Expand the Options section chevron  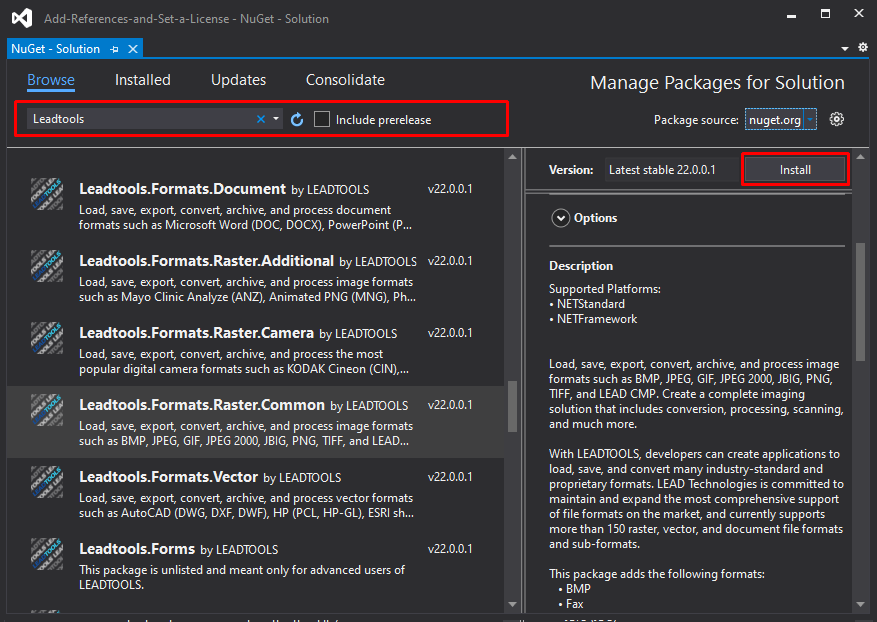click(560, 218)
